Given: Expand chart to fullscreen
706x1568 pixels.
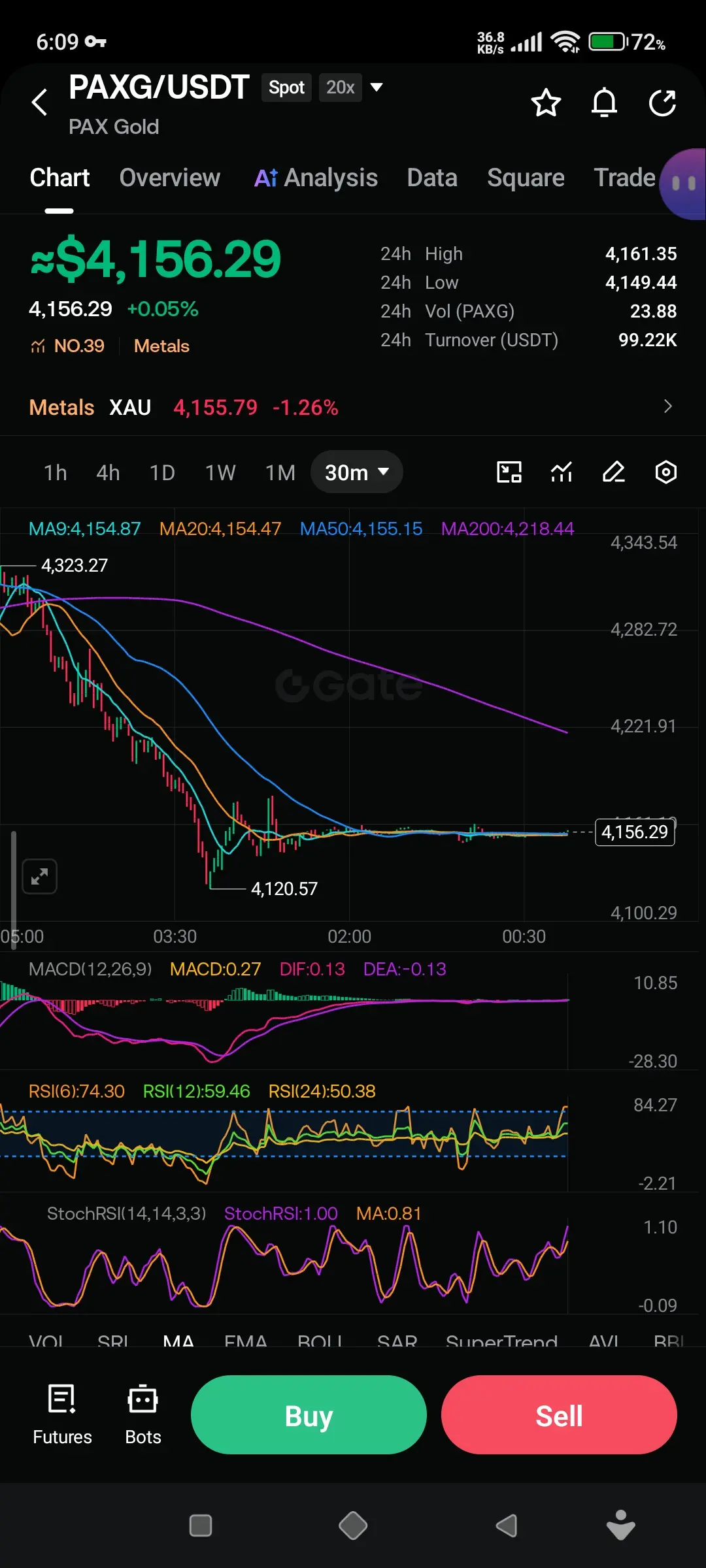Looking at the screenshot, I should pos(40,876).
